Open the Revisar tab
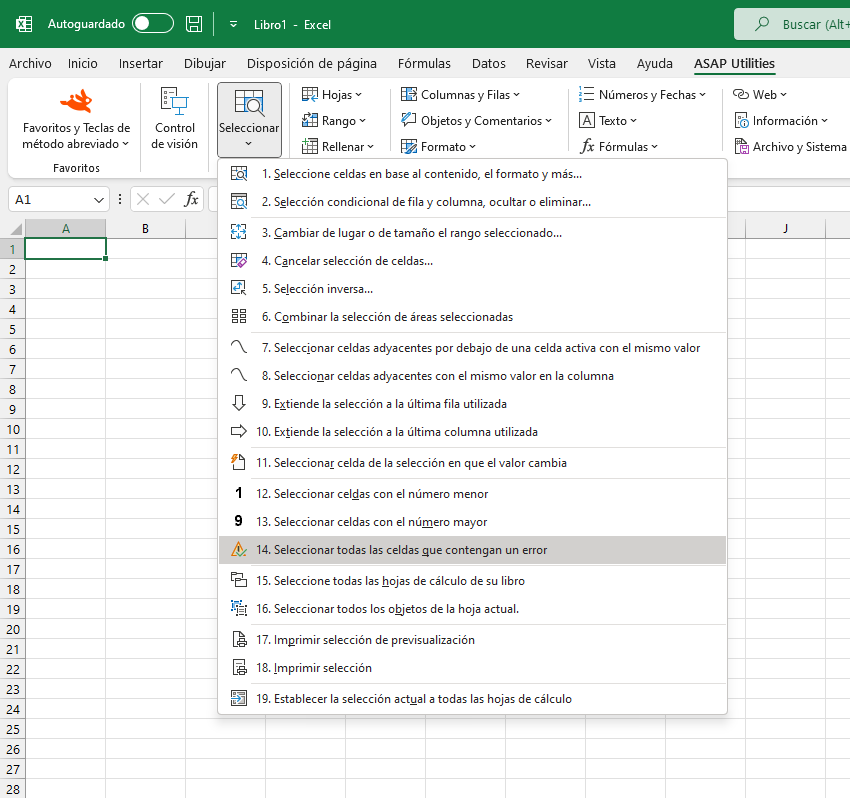 click(546, 63)
